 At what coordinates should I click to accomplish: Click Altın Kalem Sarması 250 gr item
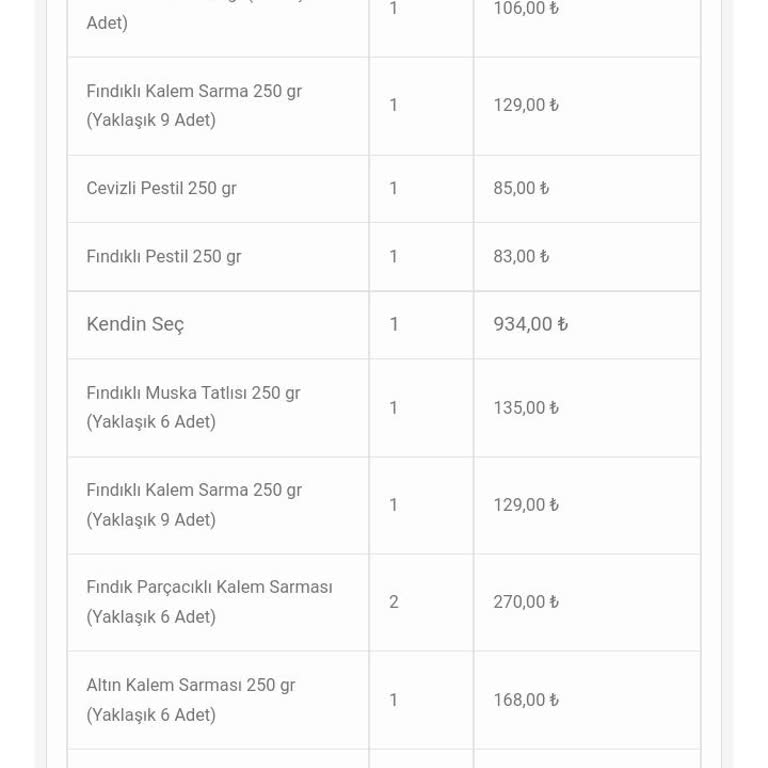[190, 699]
